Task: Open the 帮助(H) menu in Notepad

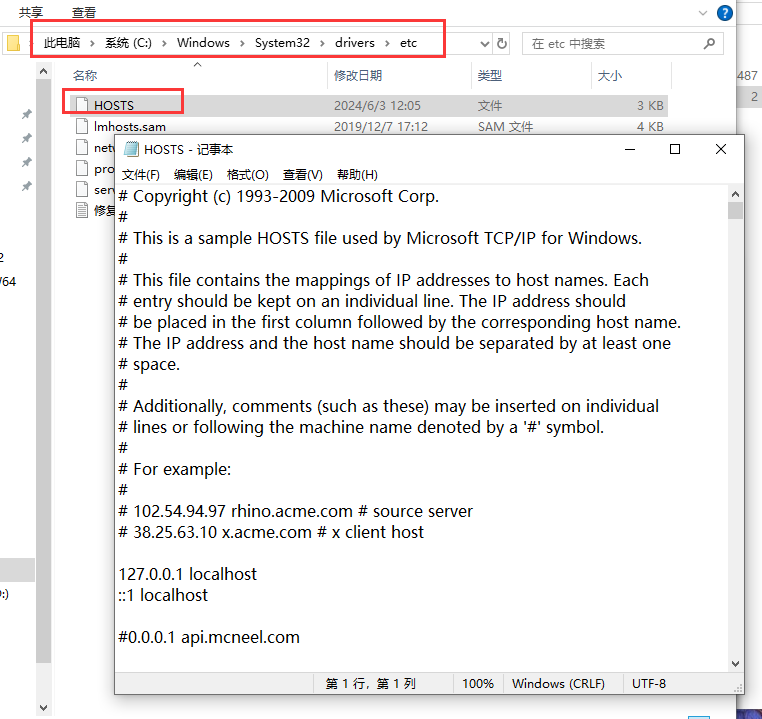Action: (357, 175)
